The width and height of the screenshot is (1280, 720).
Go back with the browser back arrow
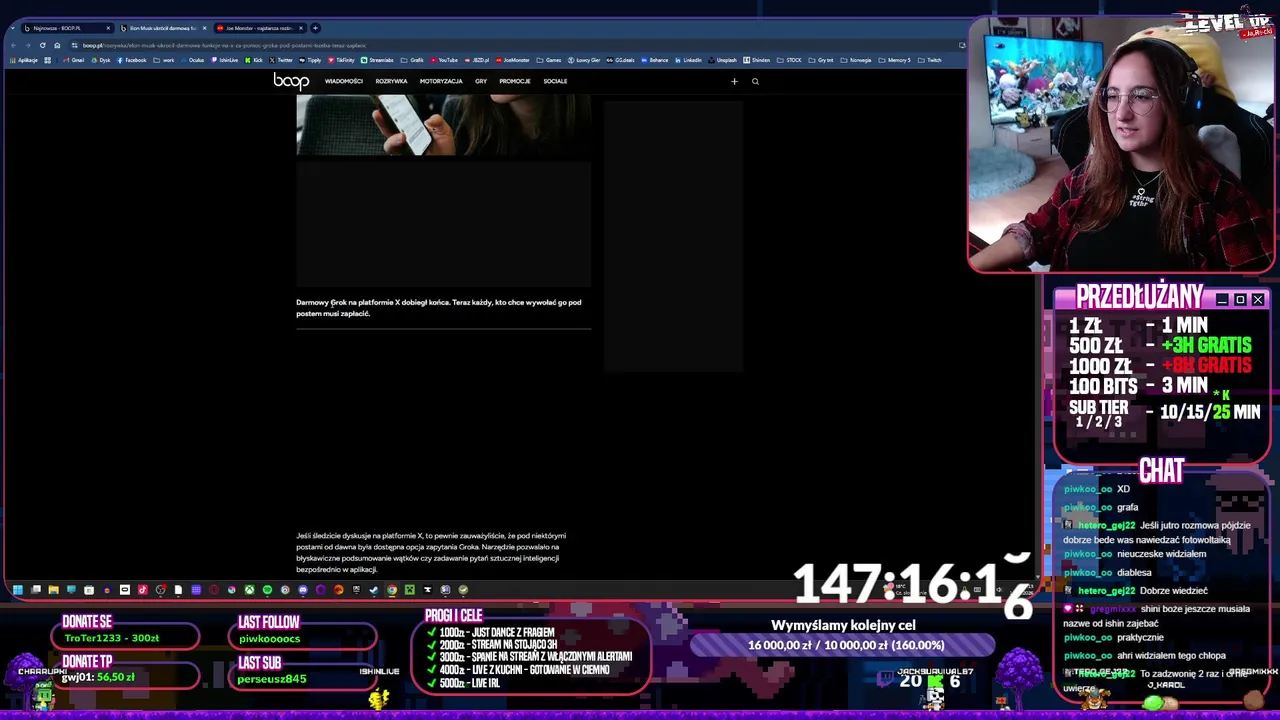click(13, 45)
